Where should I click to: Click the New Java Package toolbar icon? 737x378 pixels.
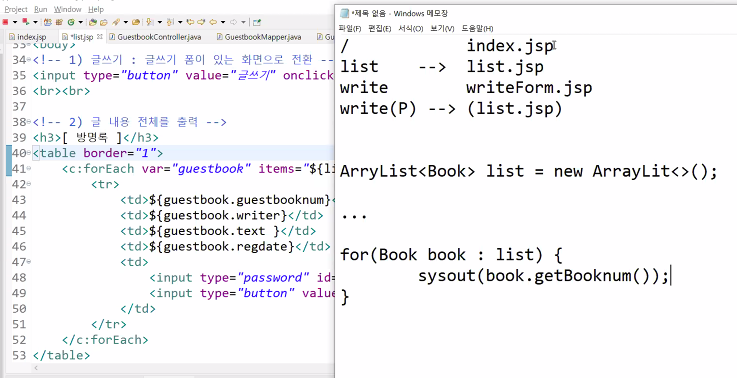coord(48,22)
